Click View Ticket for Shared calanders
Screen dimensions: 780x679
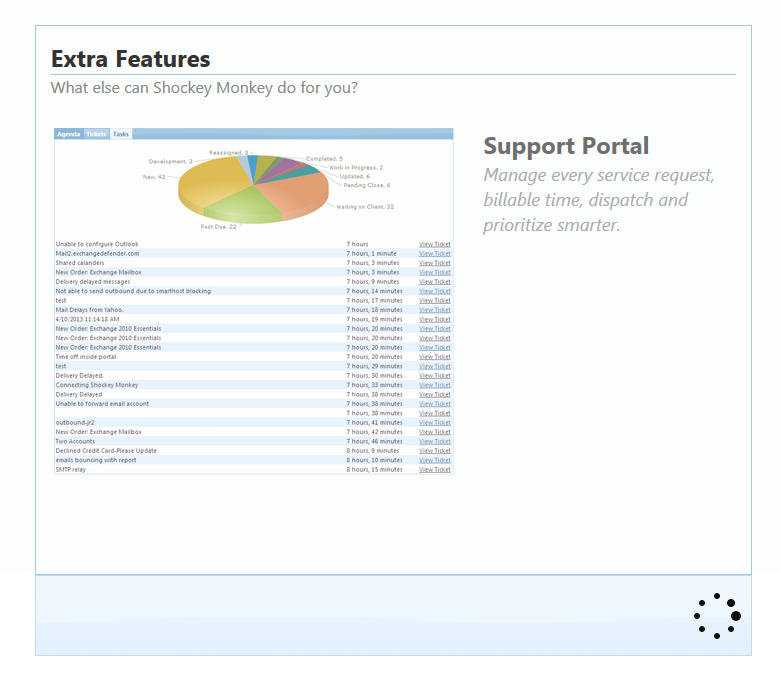(x=434, y=263)
